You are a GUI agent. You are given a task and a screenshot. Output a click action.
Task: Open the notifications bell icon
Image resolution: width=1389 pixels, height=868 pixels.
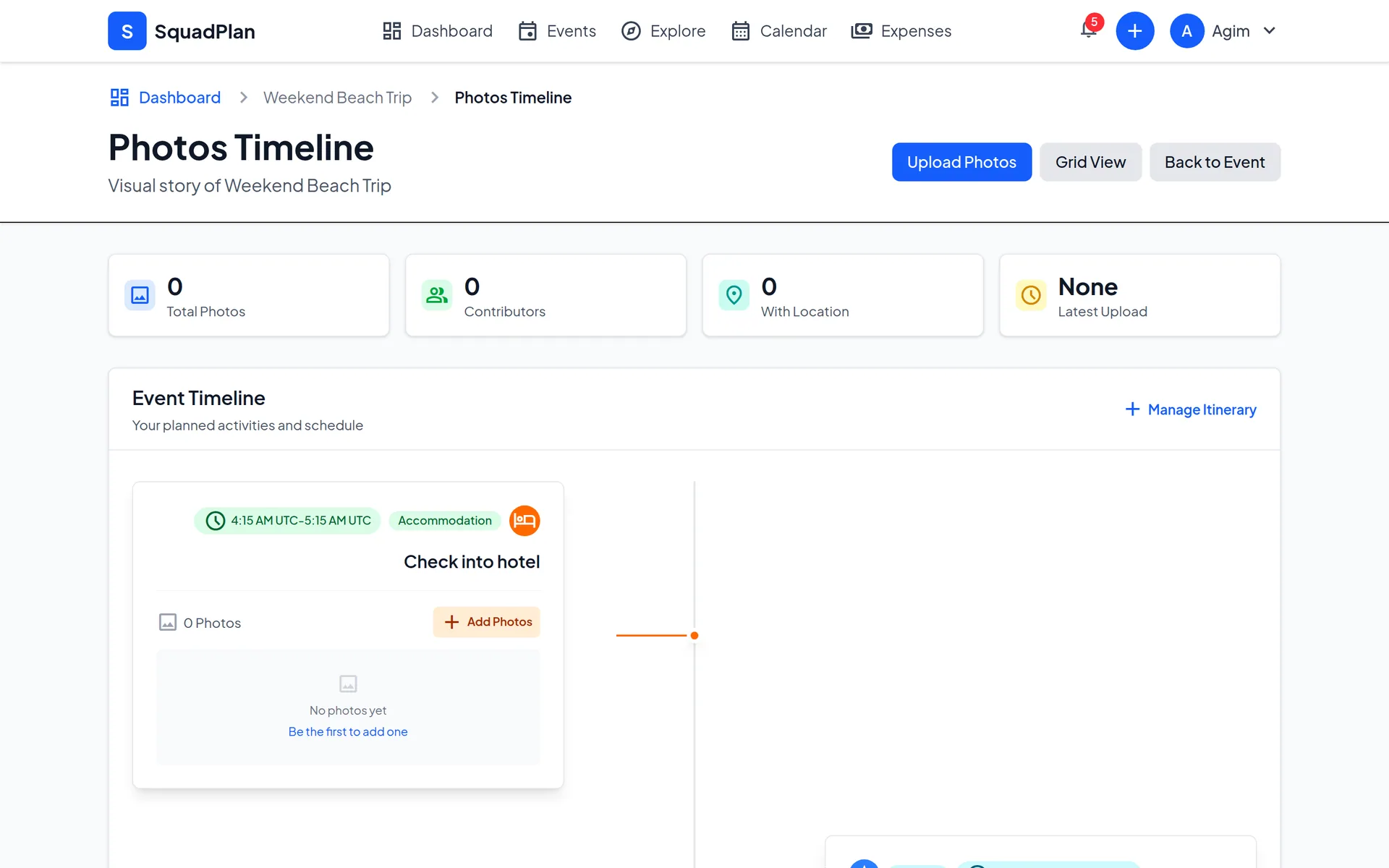click(1089, 30)
